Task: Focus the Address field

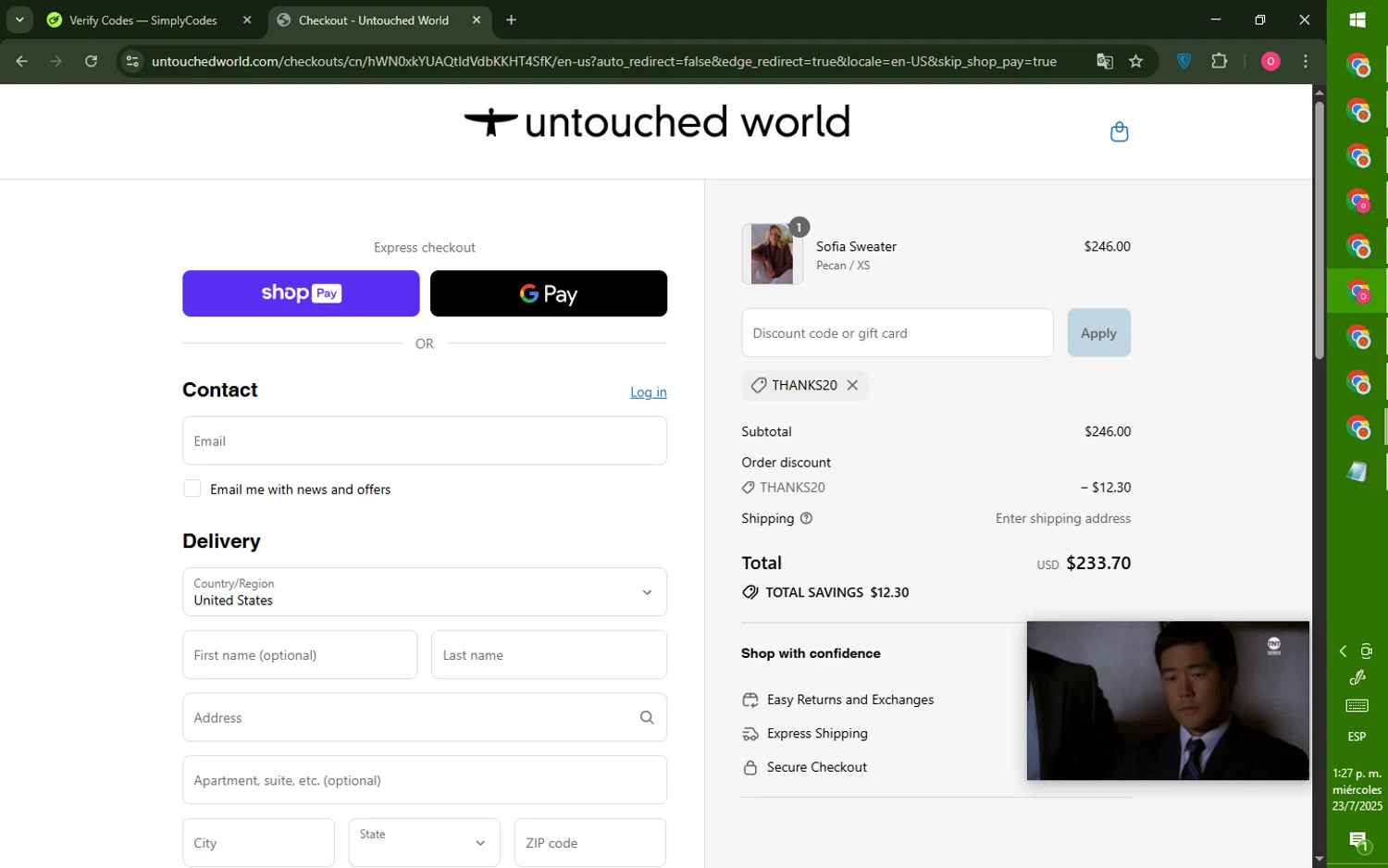Action: (425, 717)
